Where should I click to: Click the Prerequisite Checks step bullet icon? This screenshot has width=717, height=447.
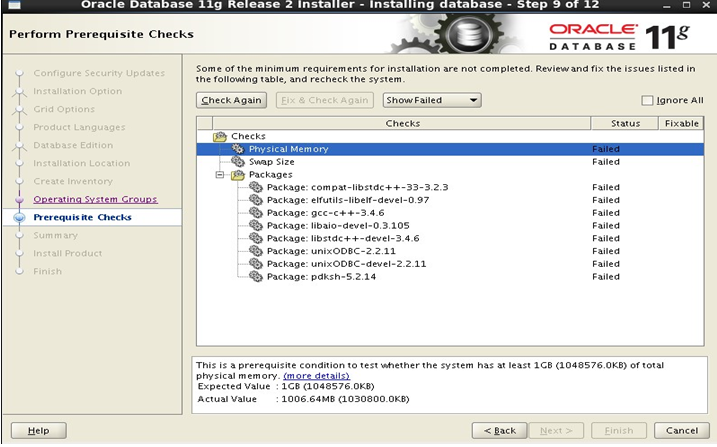click(x=19, y=218)
